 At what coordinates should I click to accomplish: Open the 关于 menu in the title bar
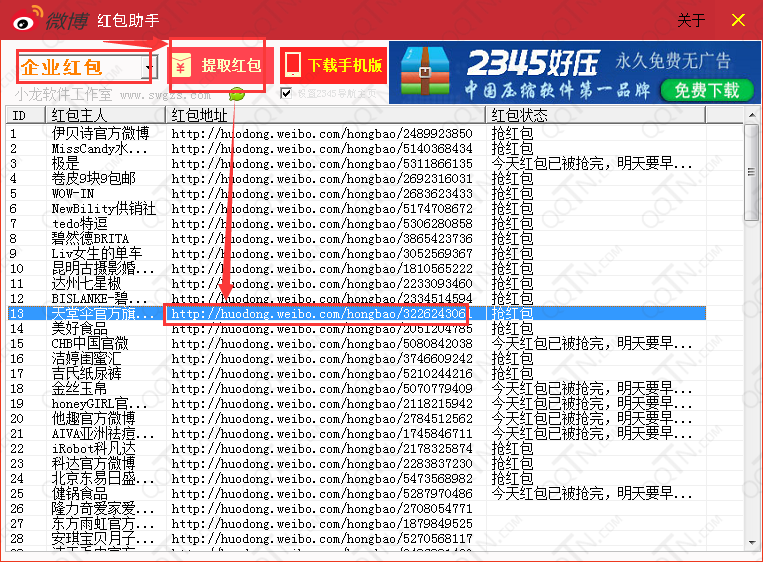(691, 20)
